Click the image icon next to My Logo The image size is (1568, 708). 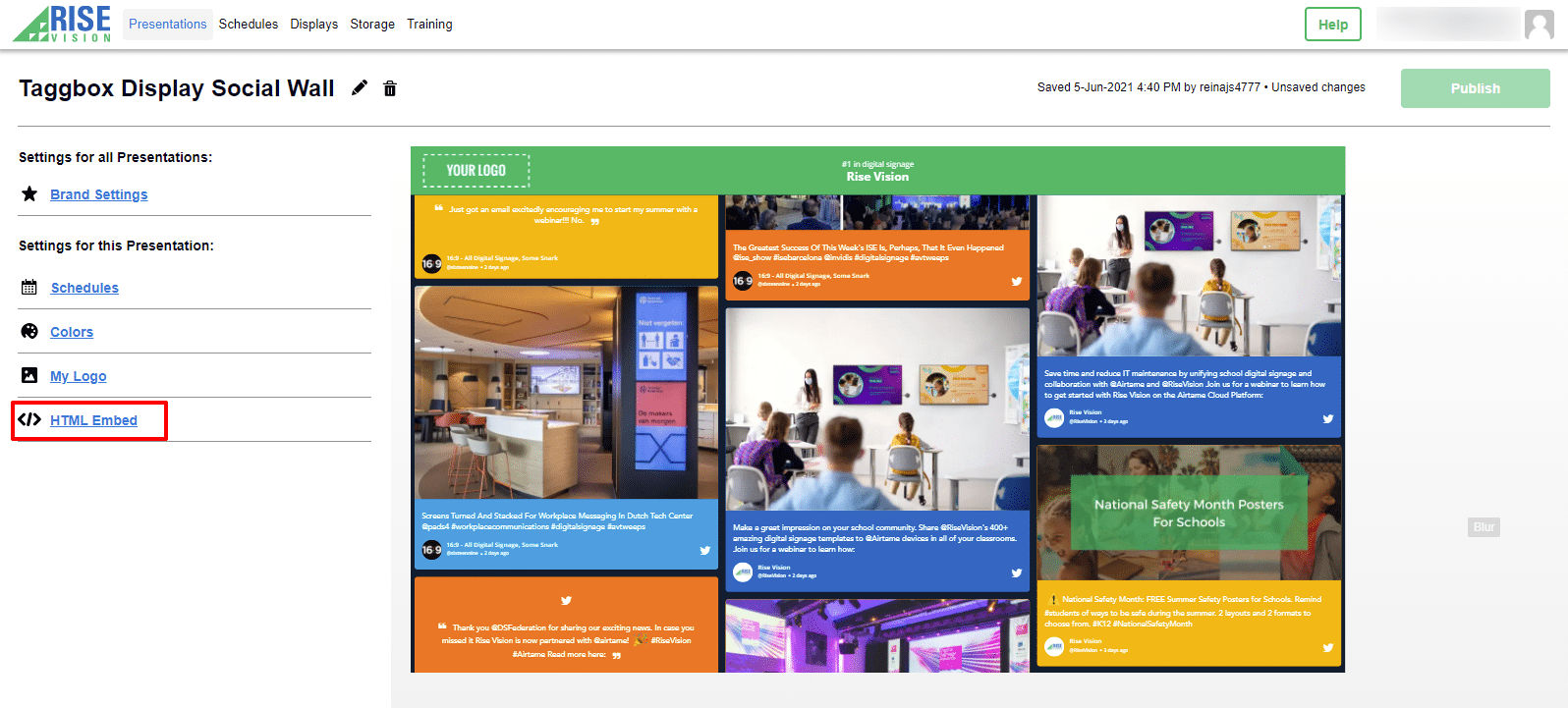tap(29, 376)
